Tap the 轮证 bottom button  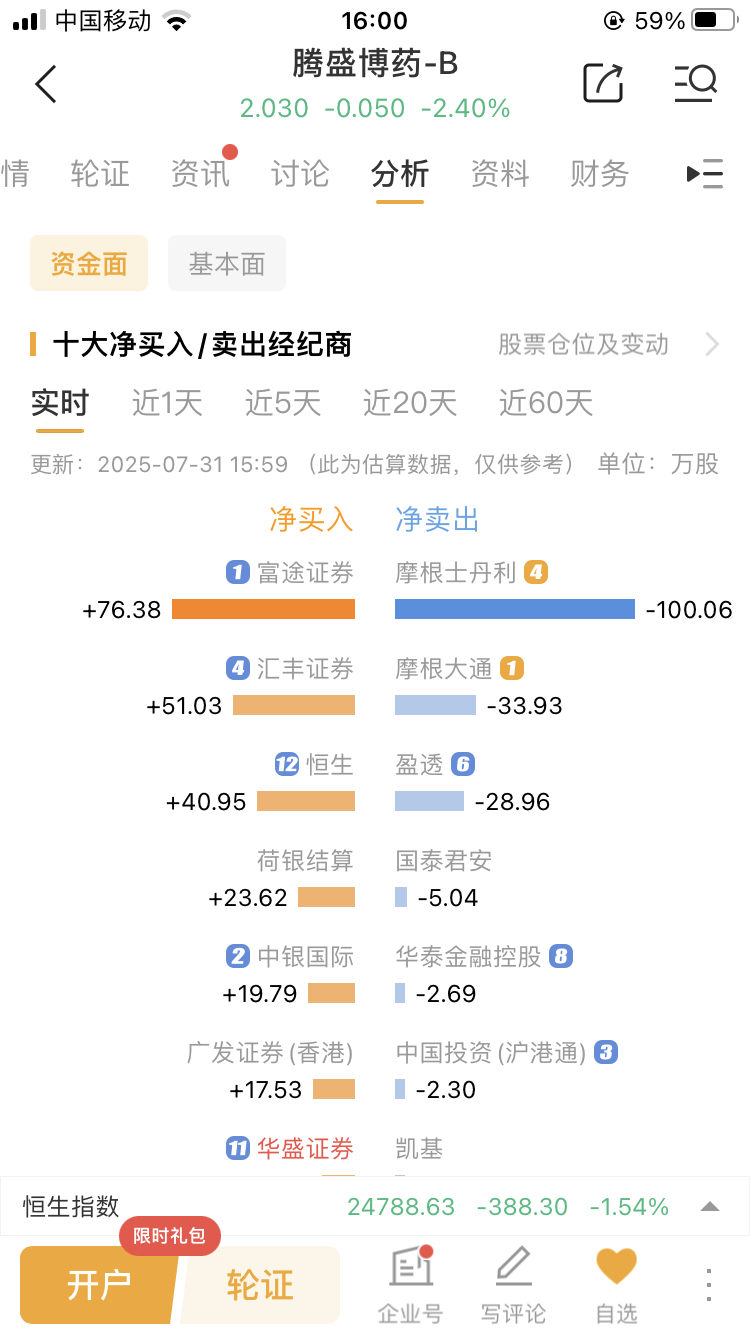click(260, 1285)
